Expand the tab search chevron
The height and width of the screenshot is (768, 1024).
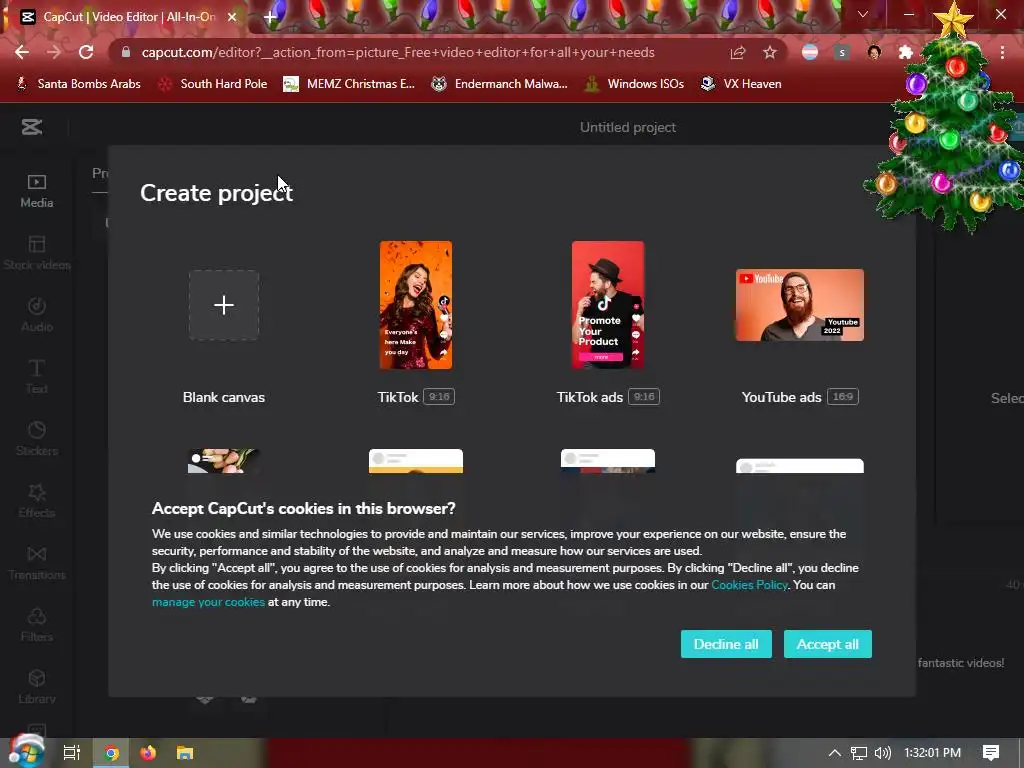coord(863,14)
